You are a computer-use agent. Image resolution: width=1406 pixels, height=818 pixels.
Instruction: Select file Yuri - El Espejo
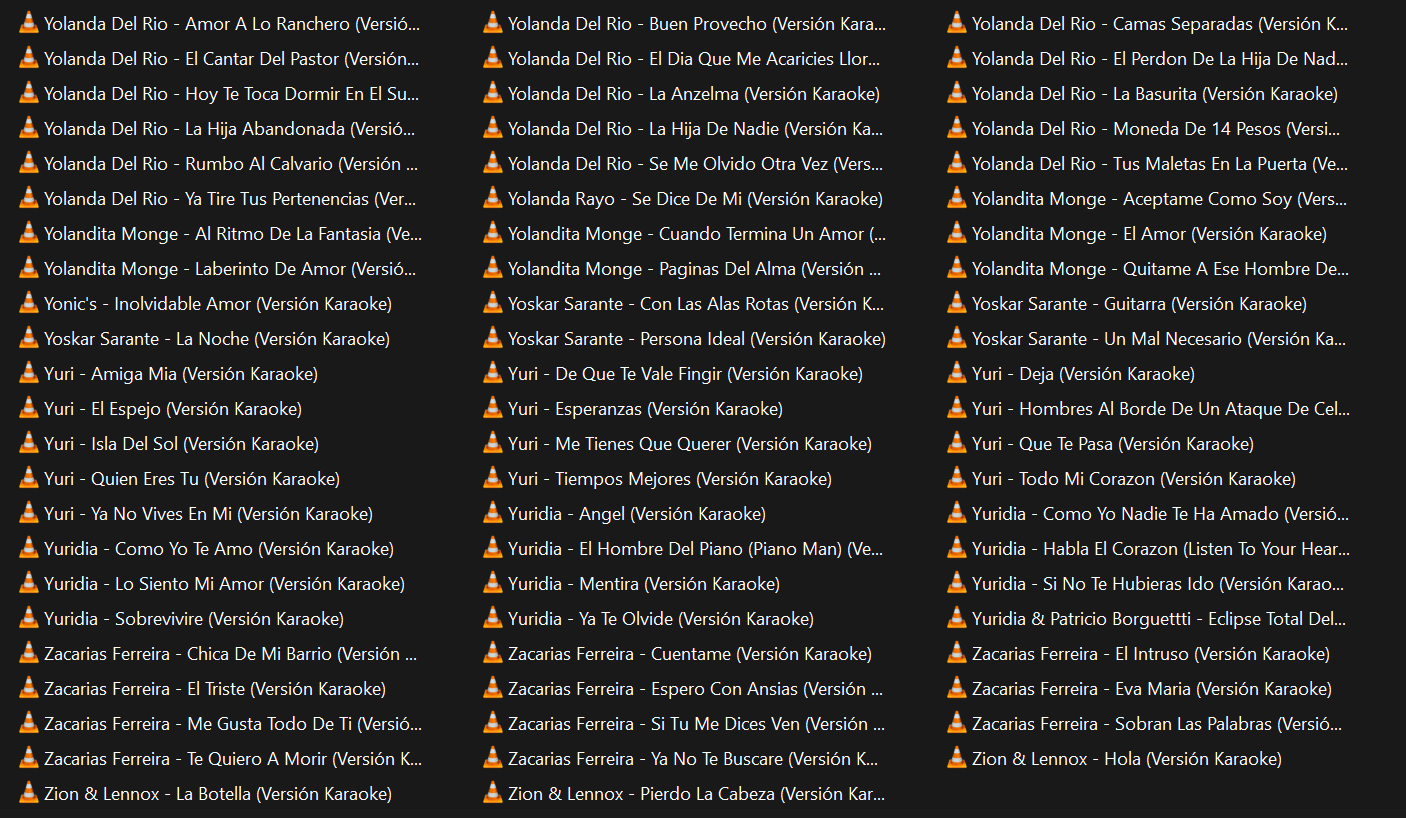coord(161,408)
